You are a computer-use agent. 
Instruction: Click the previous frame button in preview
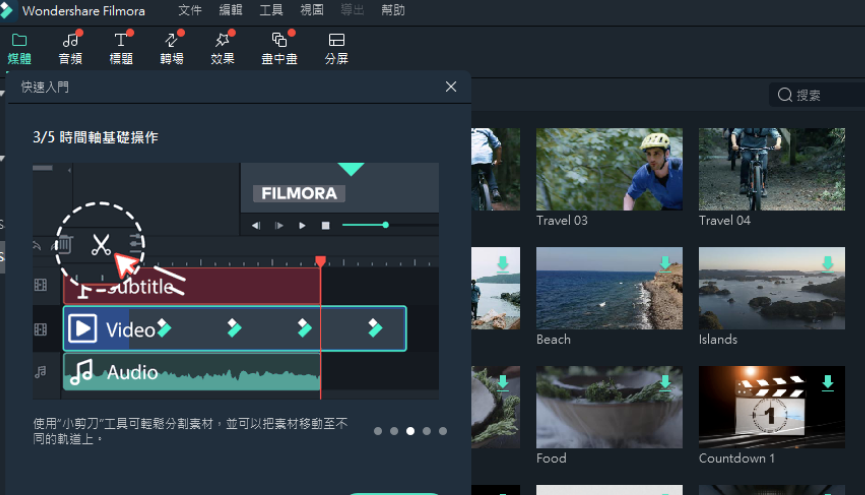pos(256,226)
